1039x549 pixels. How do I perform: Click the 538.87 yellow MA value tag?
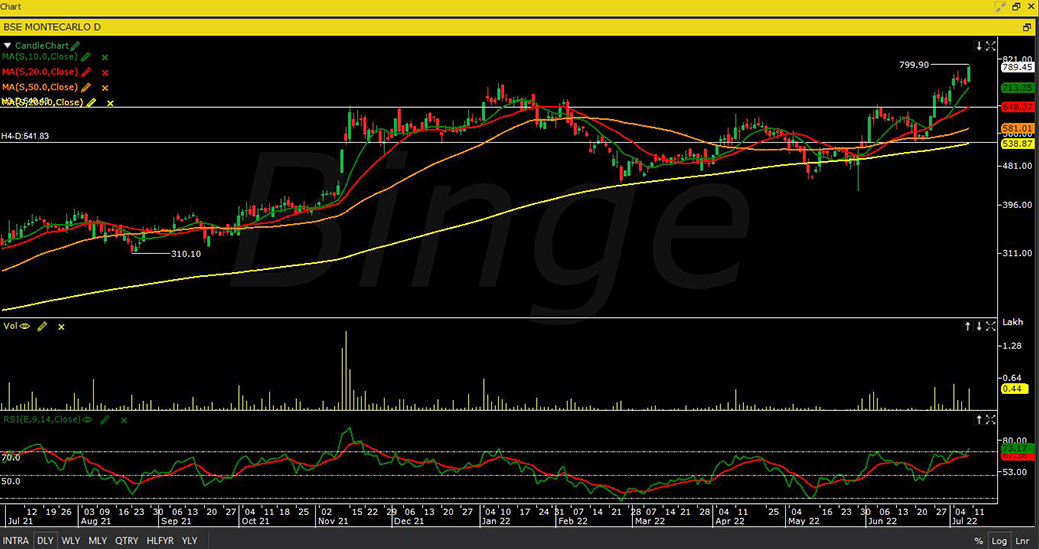point(1018,144)
